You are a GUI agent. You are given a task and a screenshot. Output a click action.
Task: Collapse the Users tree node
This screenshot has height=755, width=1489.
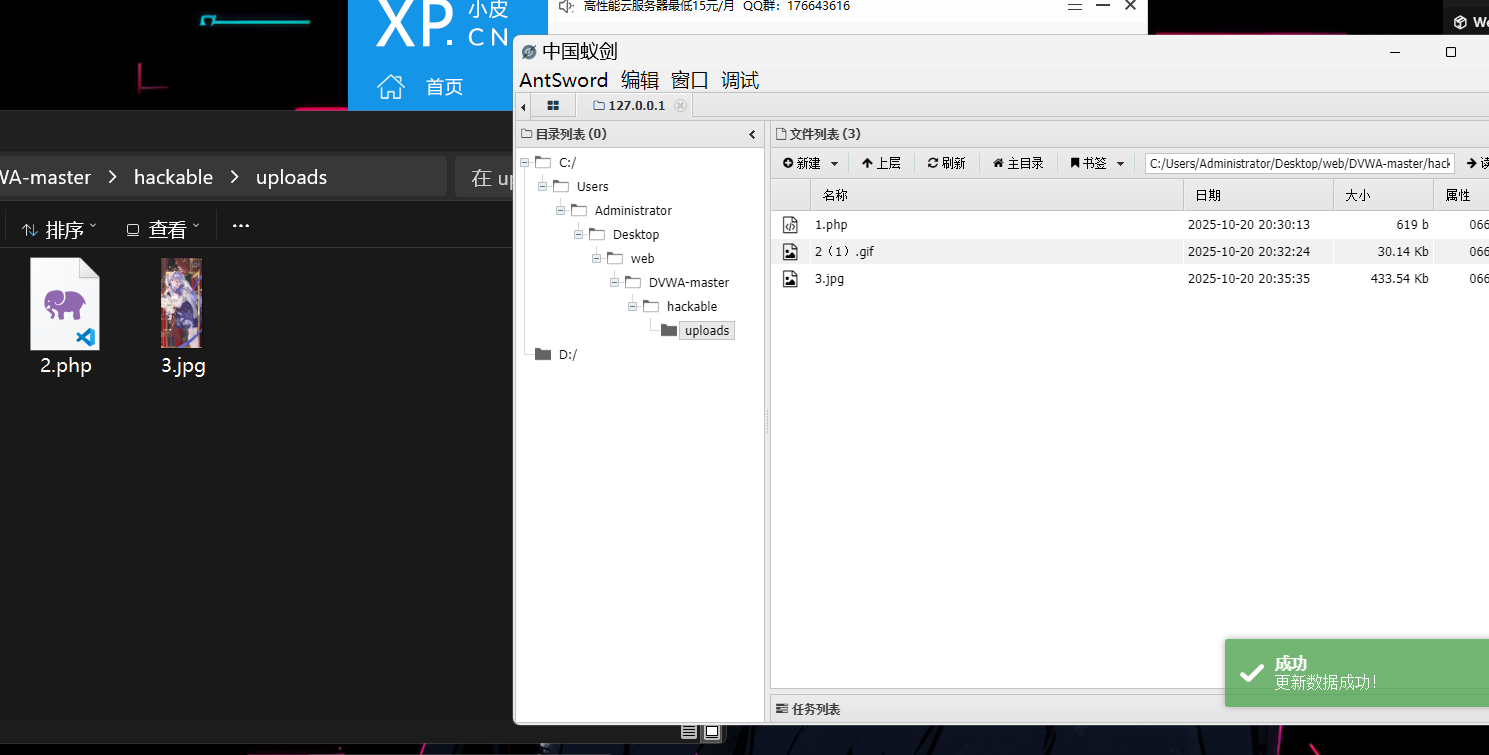click(543, 186)
